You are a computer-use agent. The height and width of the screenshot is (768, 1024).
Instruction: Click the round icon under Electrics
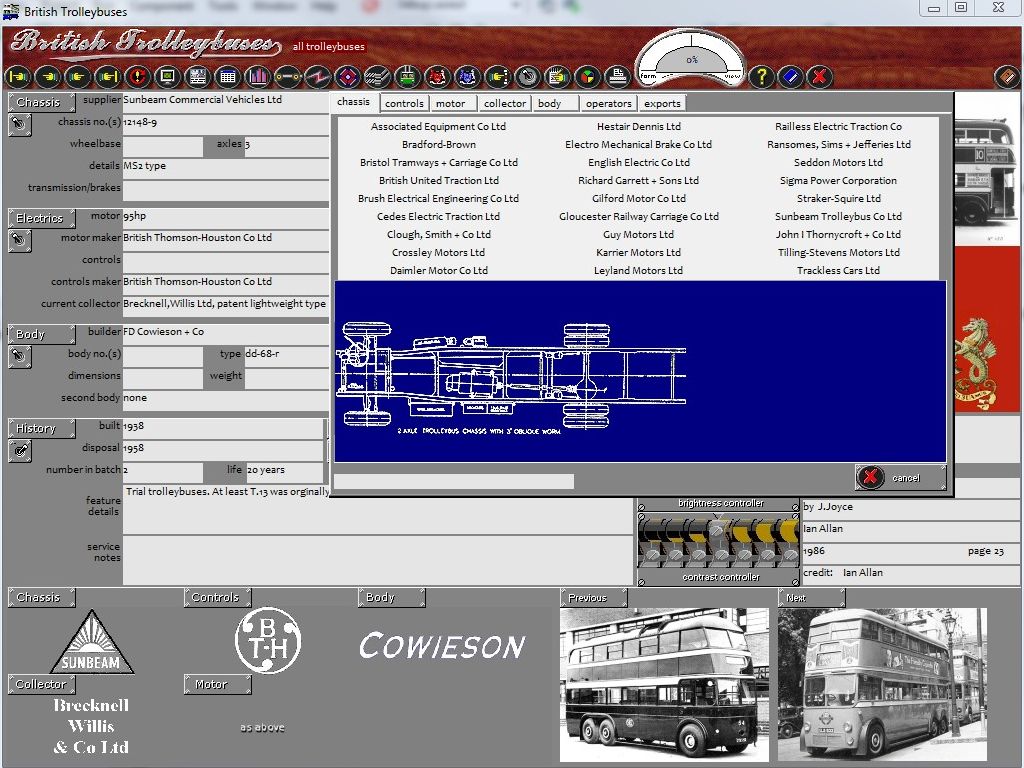(19, 241)
